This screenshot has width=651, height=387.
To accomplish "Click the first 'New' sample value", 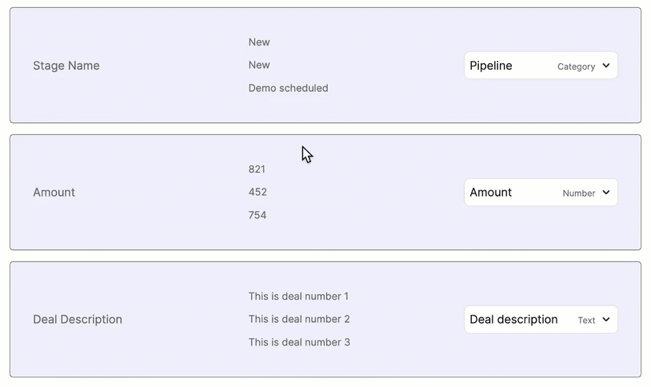I will point(259,42).
